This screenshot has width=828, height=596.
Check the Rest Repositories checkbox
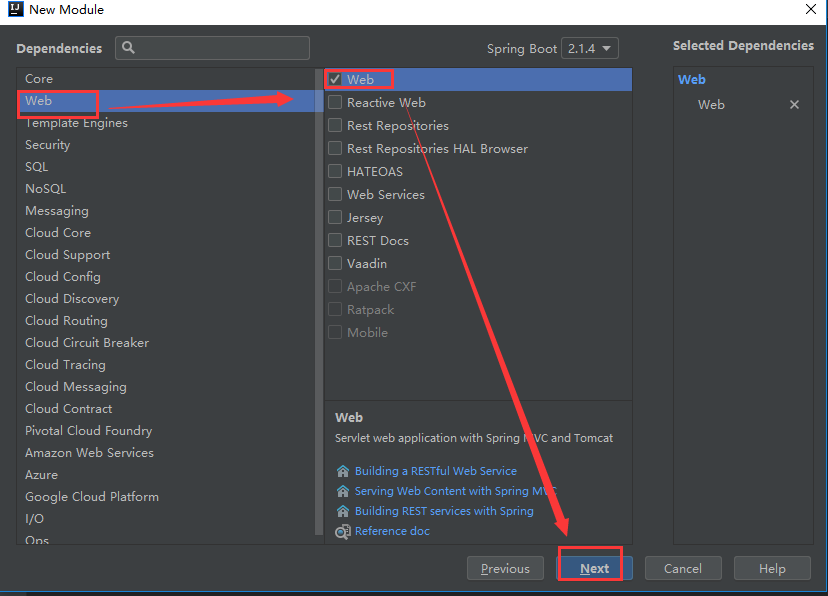335,125
